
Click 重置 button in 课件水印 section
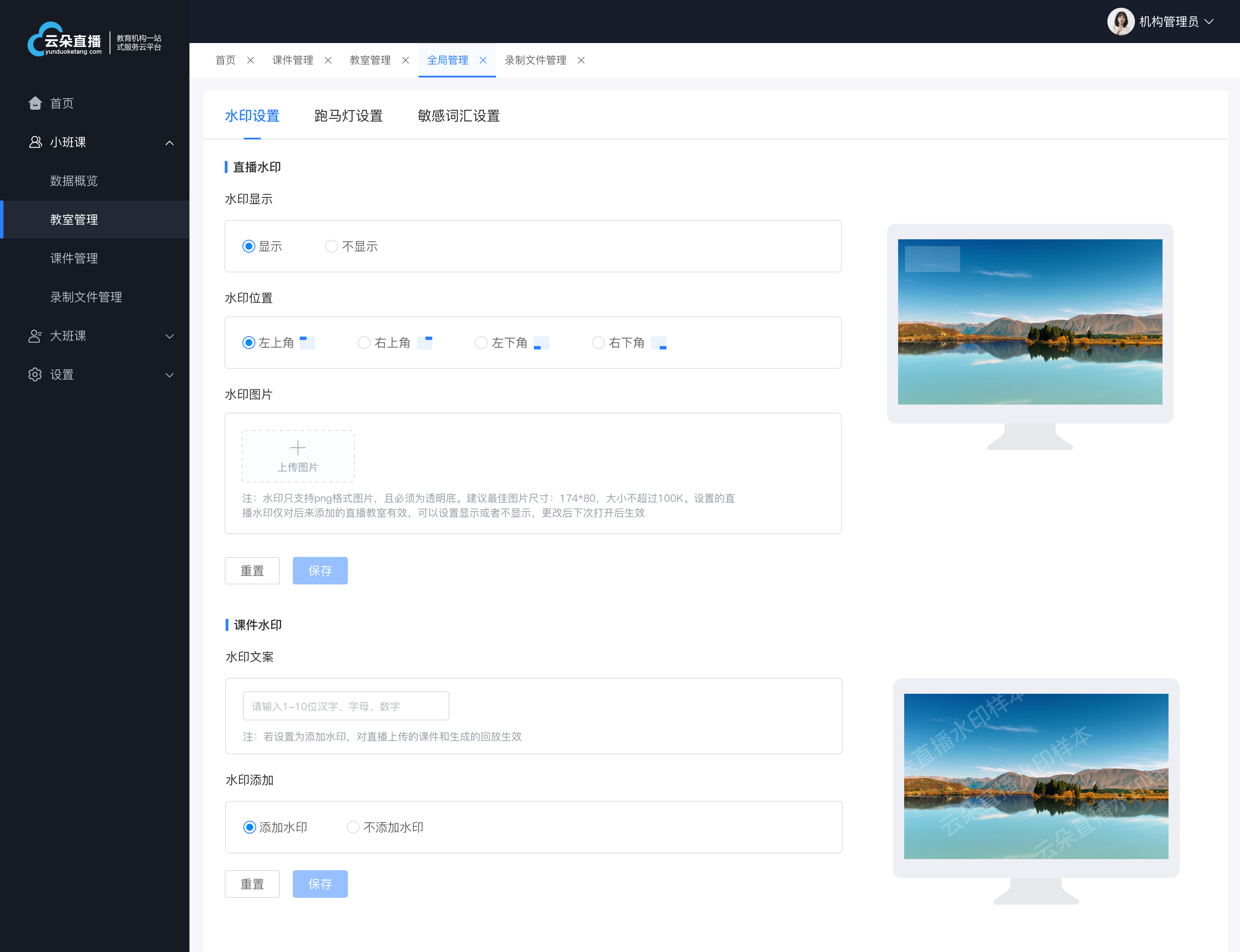pyautogui.click(x=253, y=884)
